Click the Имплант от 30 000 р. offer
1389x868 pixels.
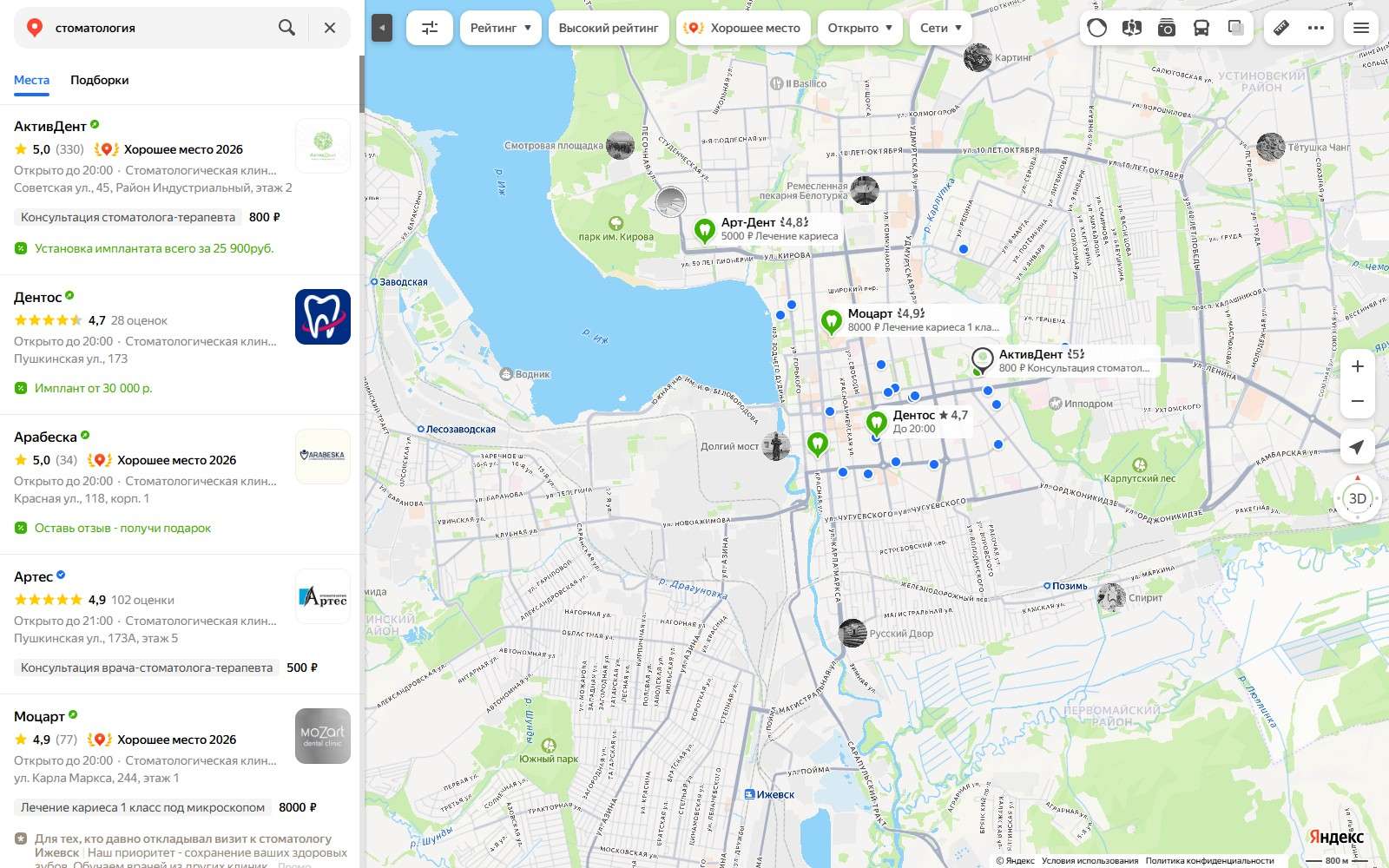93,388
